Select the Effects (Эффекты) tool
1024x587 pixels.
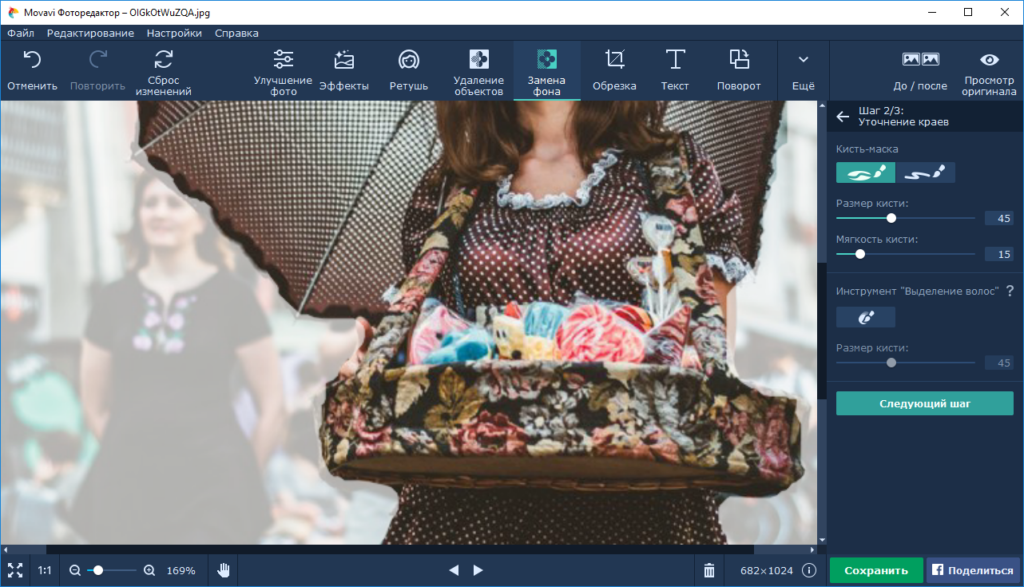(x=344, y=69)
